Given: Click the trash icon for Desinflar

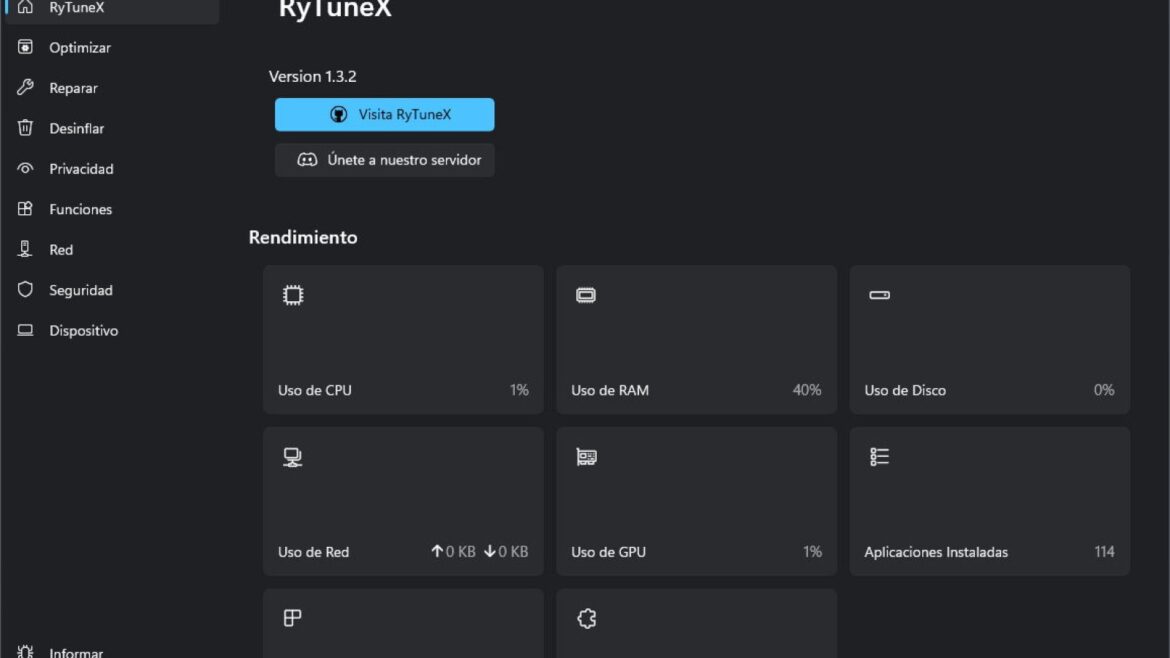Looking at the screenshot, I should (25, 128).
